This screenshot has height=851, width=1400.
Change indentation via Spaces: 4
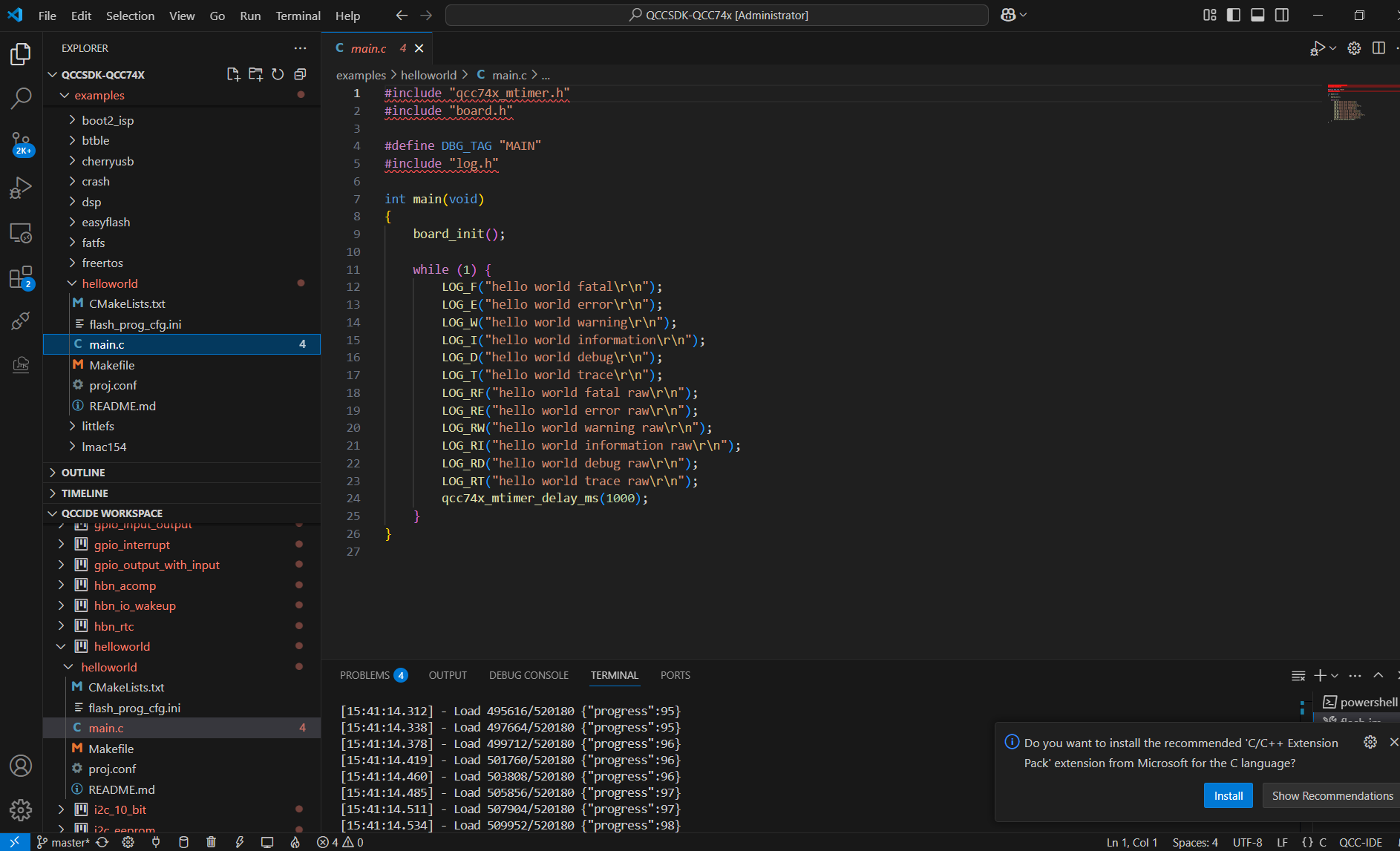click(1195, 842)
